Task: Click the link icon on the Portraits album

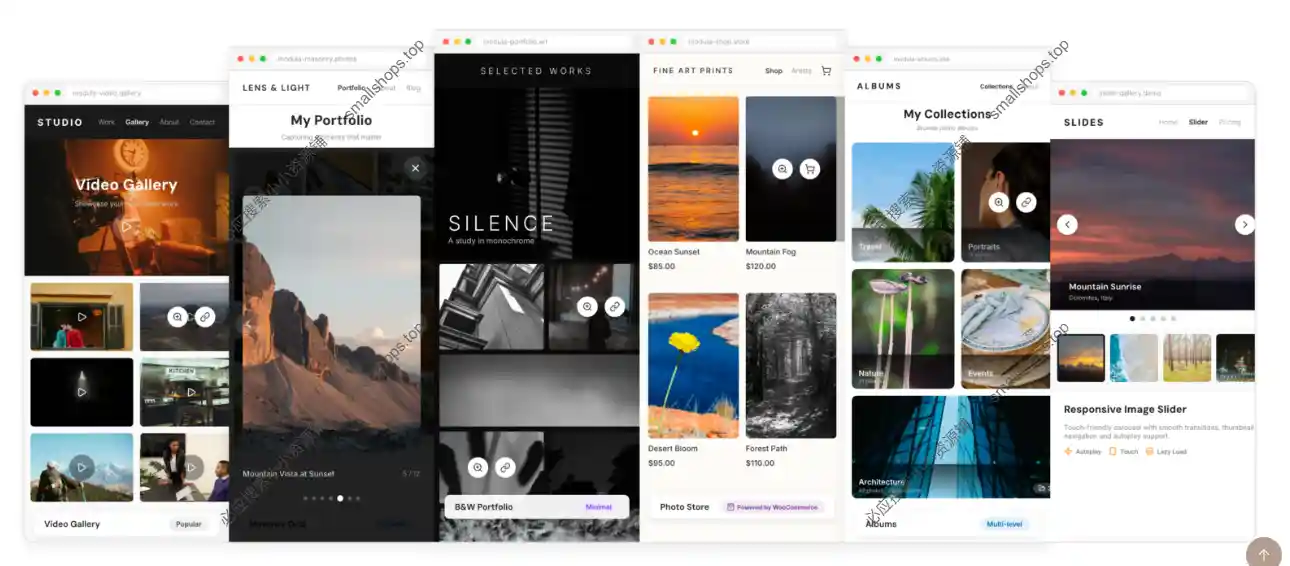Action: (1026, 202)
